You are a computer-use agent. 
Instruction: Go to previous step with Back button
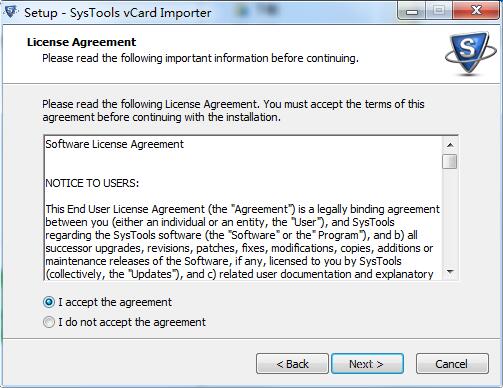coord(292,364)
